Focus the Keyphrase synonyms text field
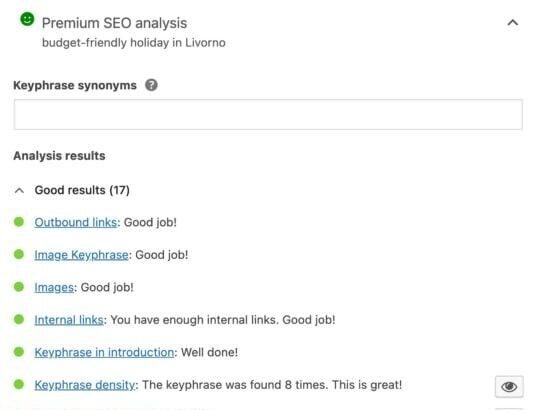Screen dimensions: 533x410 [268, 115]
